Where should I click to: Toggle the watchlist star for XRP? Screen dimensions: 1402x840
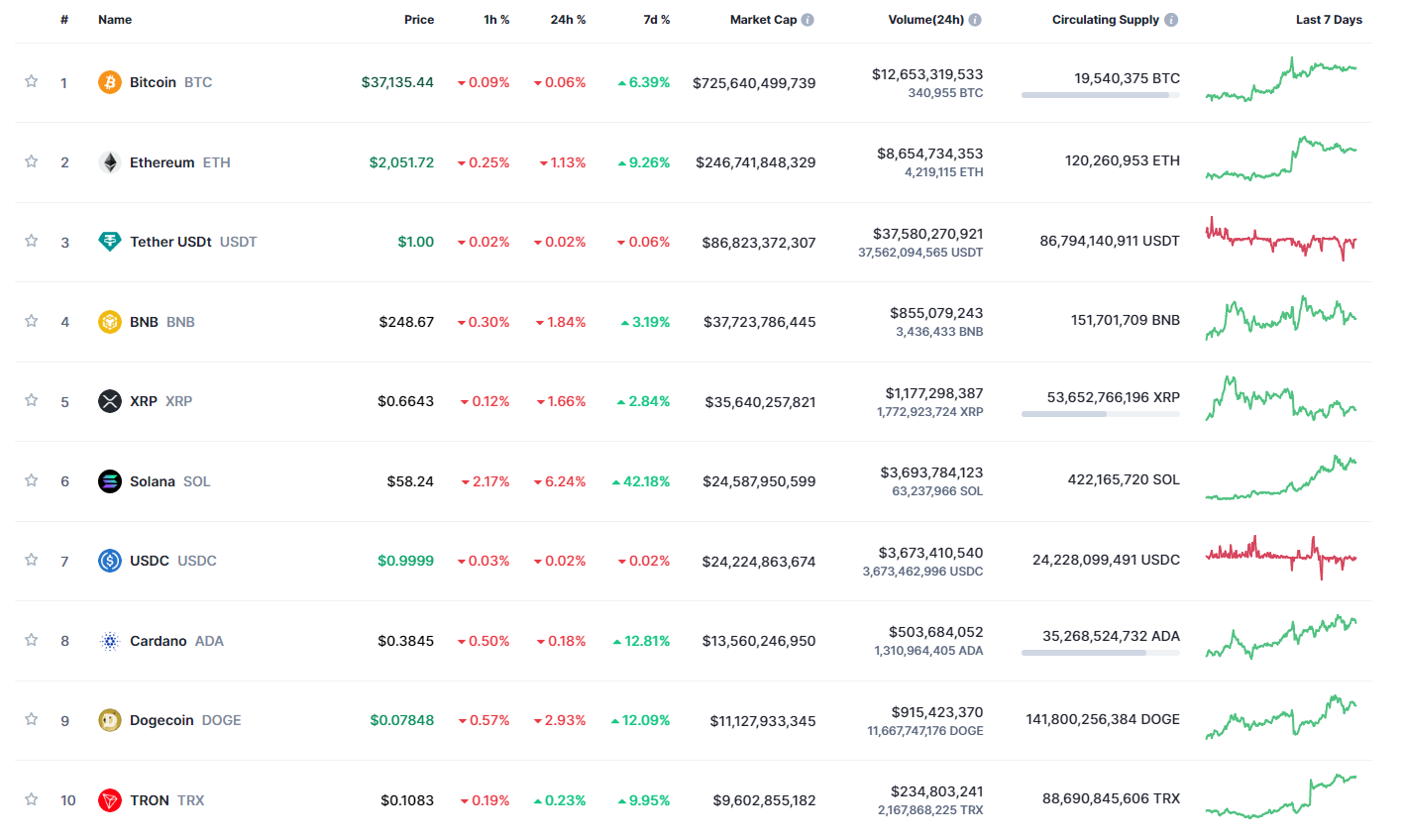click(x=32, y=400)
